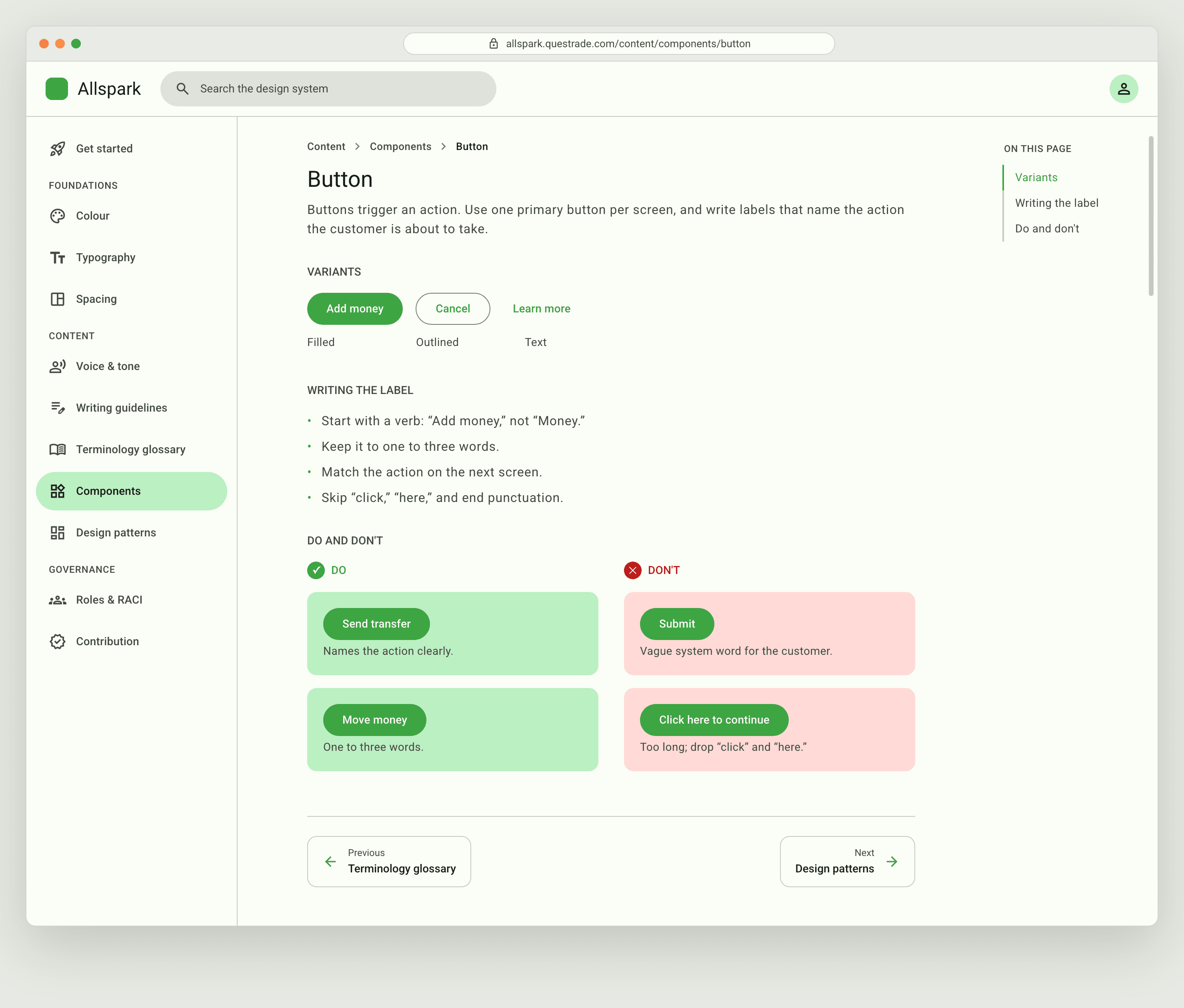Click the Learn more text button

pyautogui.click(x=541, y=308)
